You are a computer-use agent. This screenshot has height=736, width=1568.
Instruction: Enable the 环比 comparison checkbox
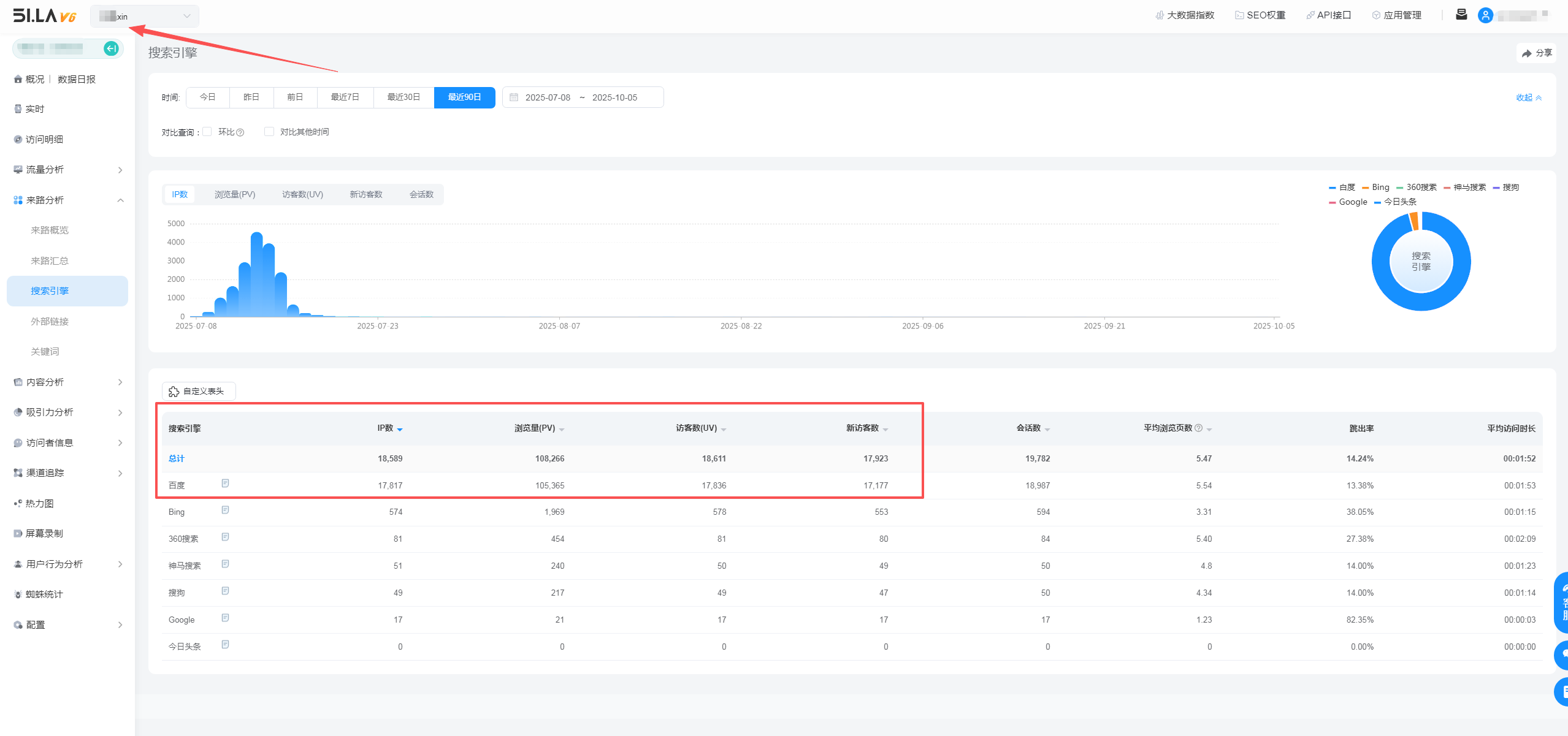(207, 132)
